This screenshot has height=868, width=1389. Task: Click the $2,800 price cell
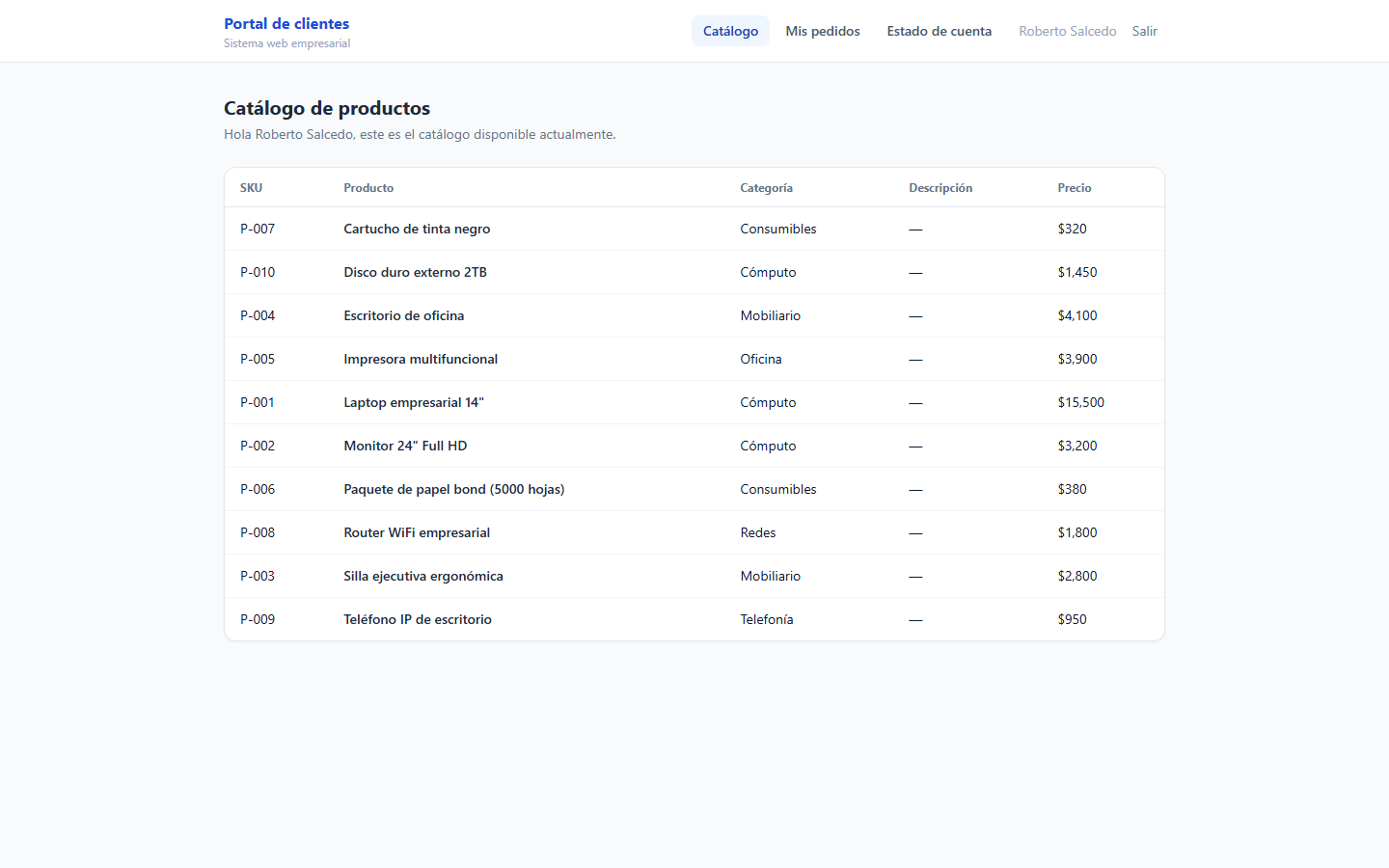1077,576
